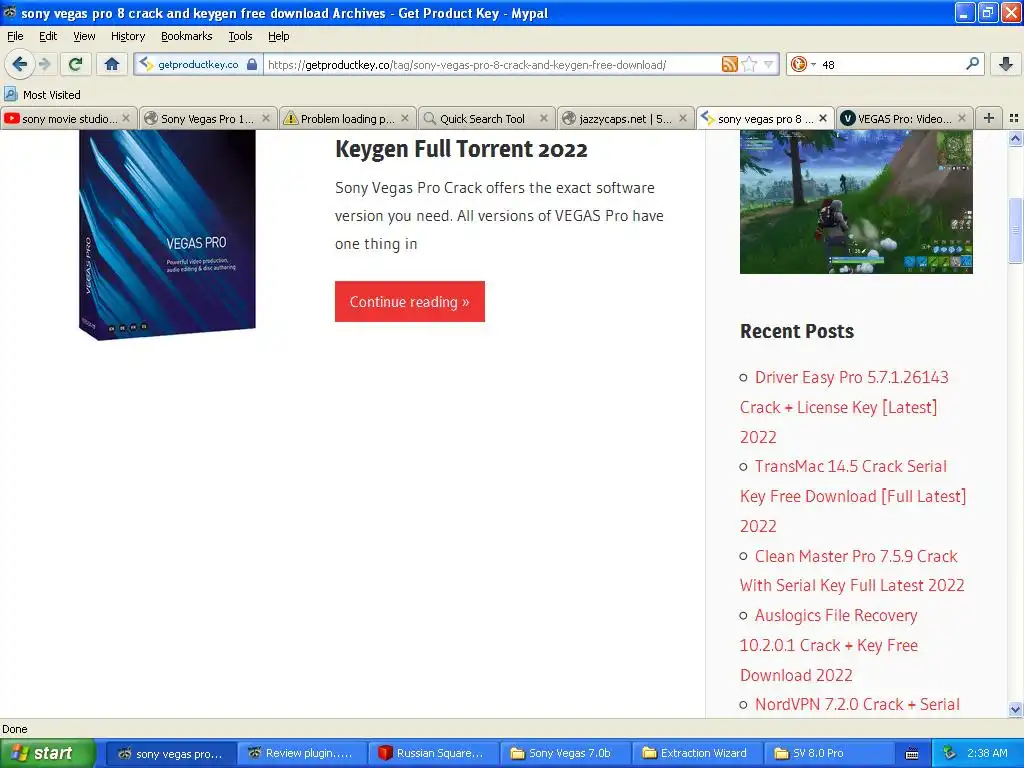Open the Edit menu
The image size is (1024, 768).
[48, 36]
